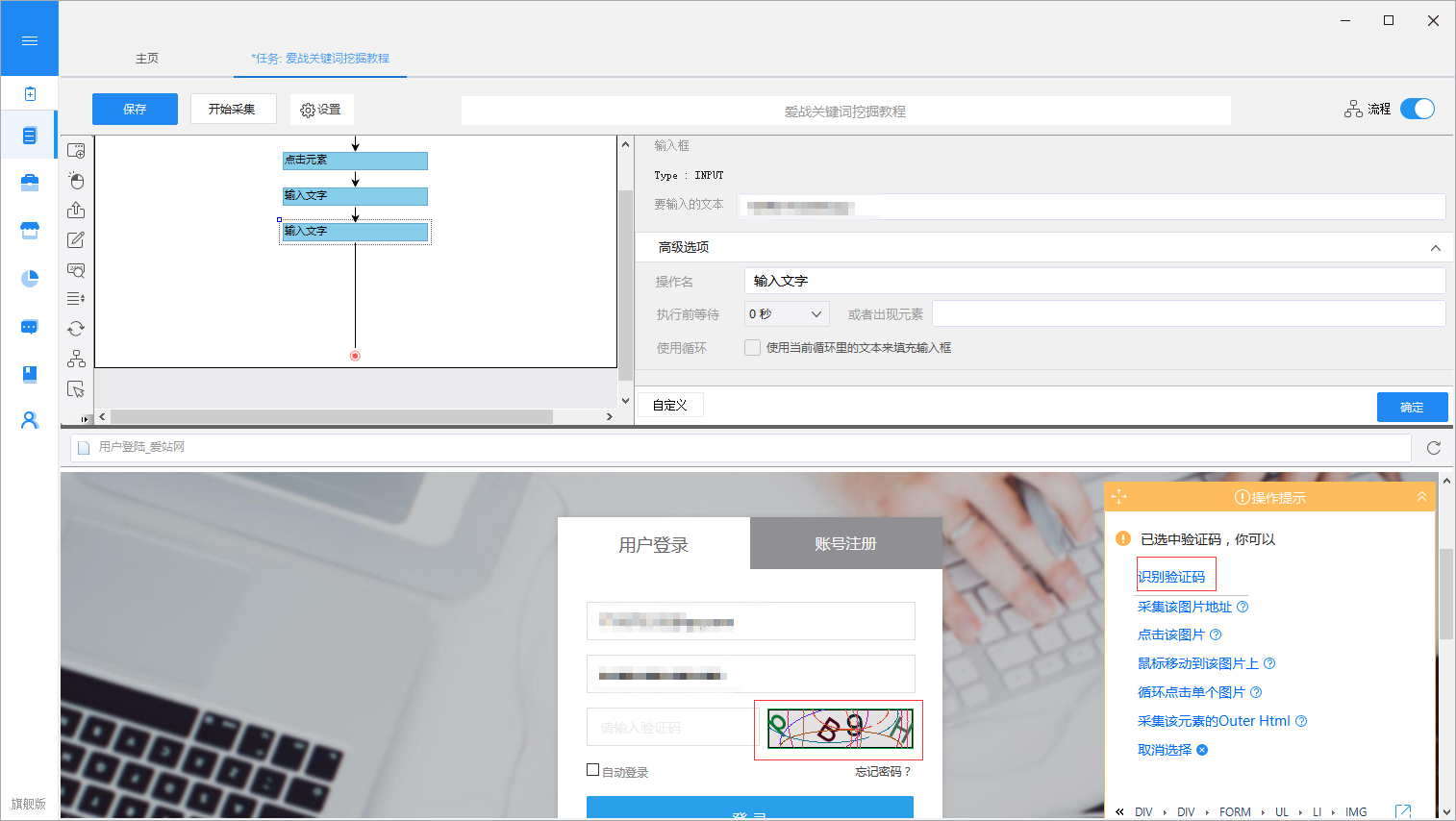1456x821 pixels.
Task: Open the chat message icon in sidebar
Action: pyautogui.click(x=30, y=327)
